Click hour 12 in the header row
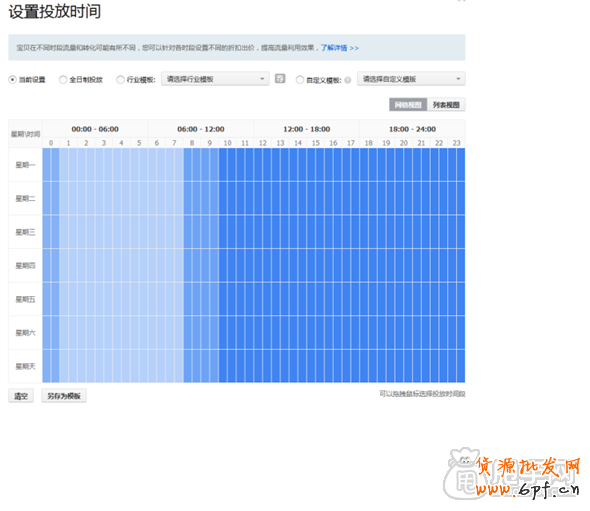This screenshot has width=590, height=511. (263, 143)
